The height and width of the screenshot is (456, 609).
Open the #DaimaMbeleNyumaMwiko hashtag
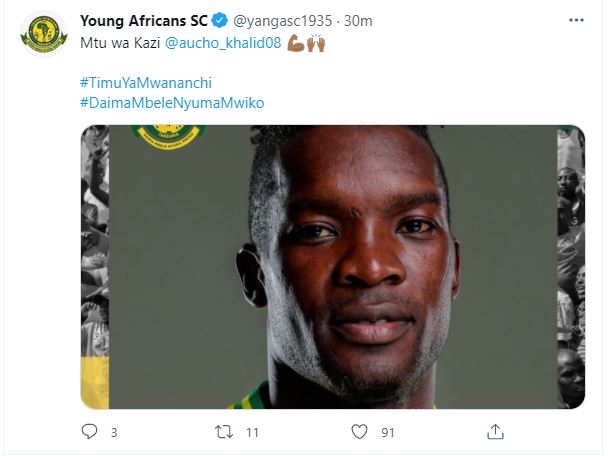pyautogui.click(x=172, y=103)
